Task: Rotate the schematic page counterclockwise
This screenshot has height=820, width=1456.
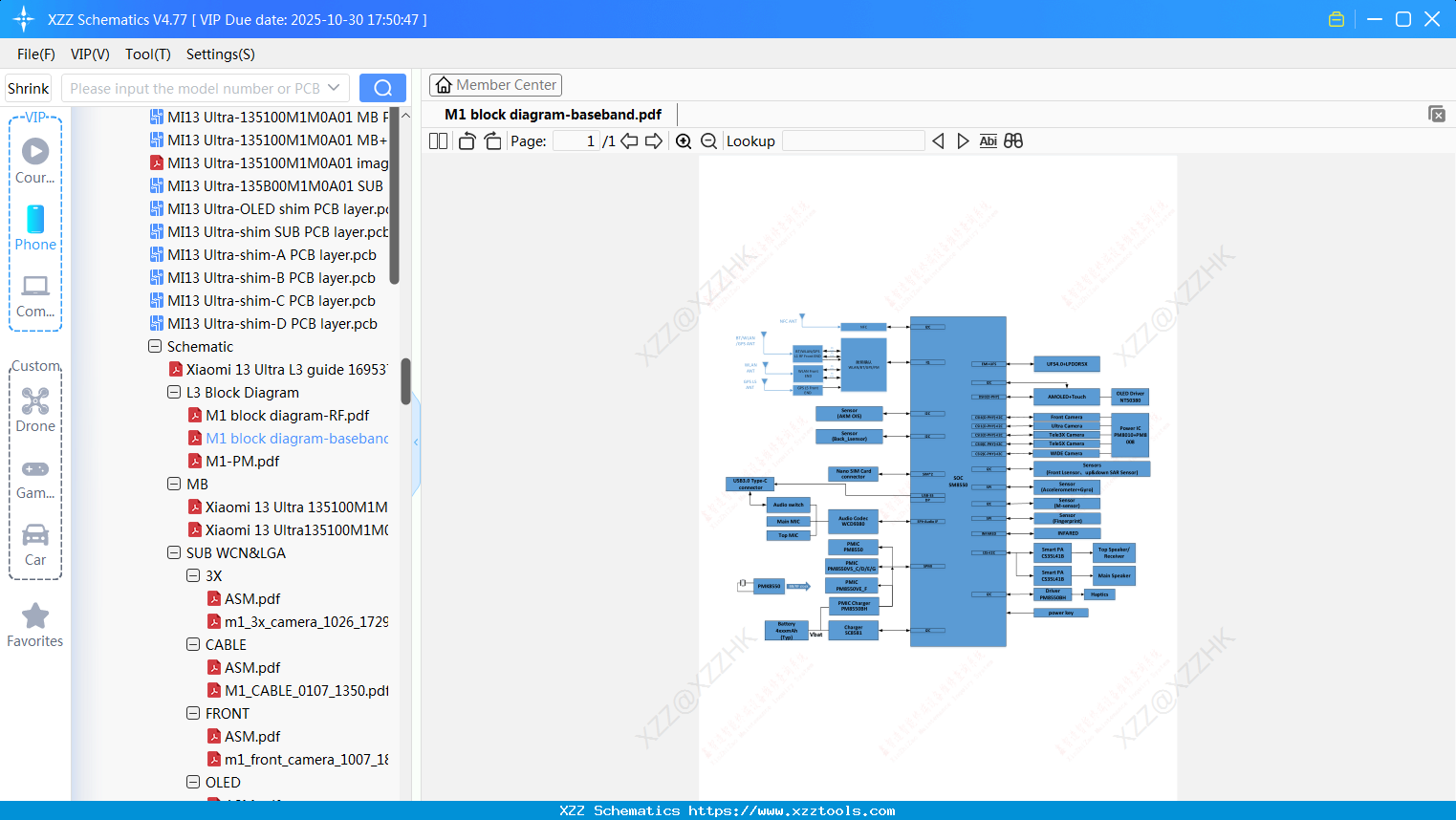Action: pyautogui.click(x=466, y=140)
